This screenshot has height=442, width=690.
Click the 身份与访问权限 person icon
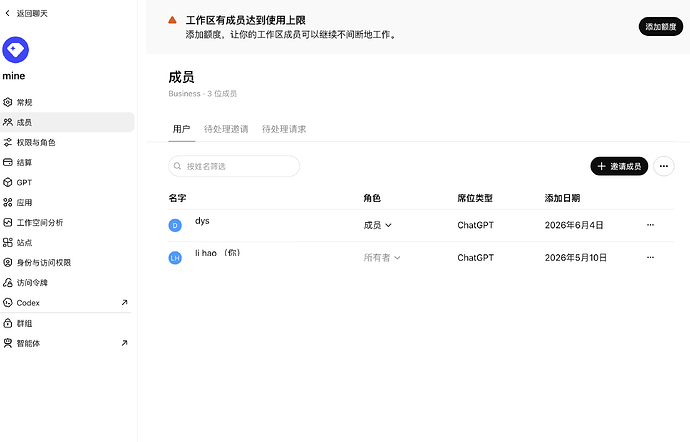[x=8, y=262]
